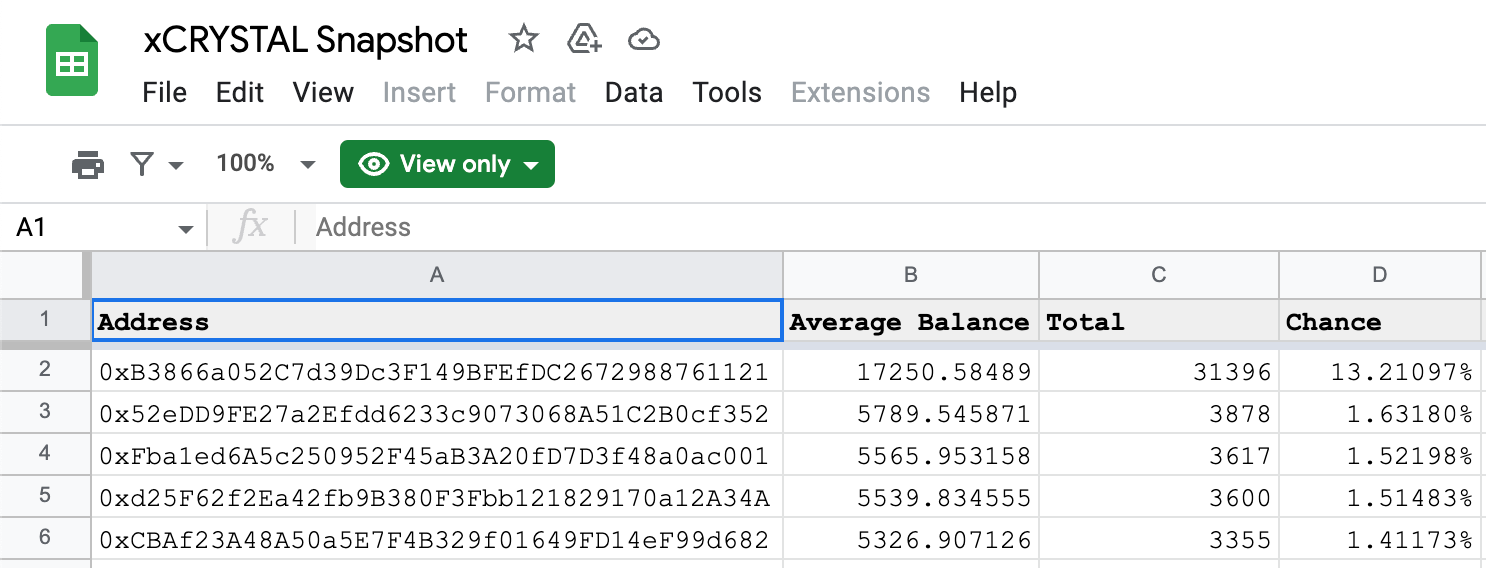Open the Data menu

tap(634, 93)
